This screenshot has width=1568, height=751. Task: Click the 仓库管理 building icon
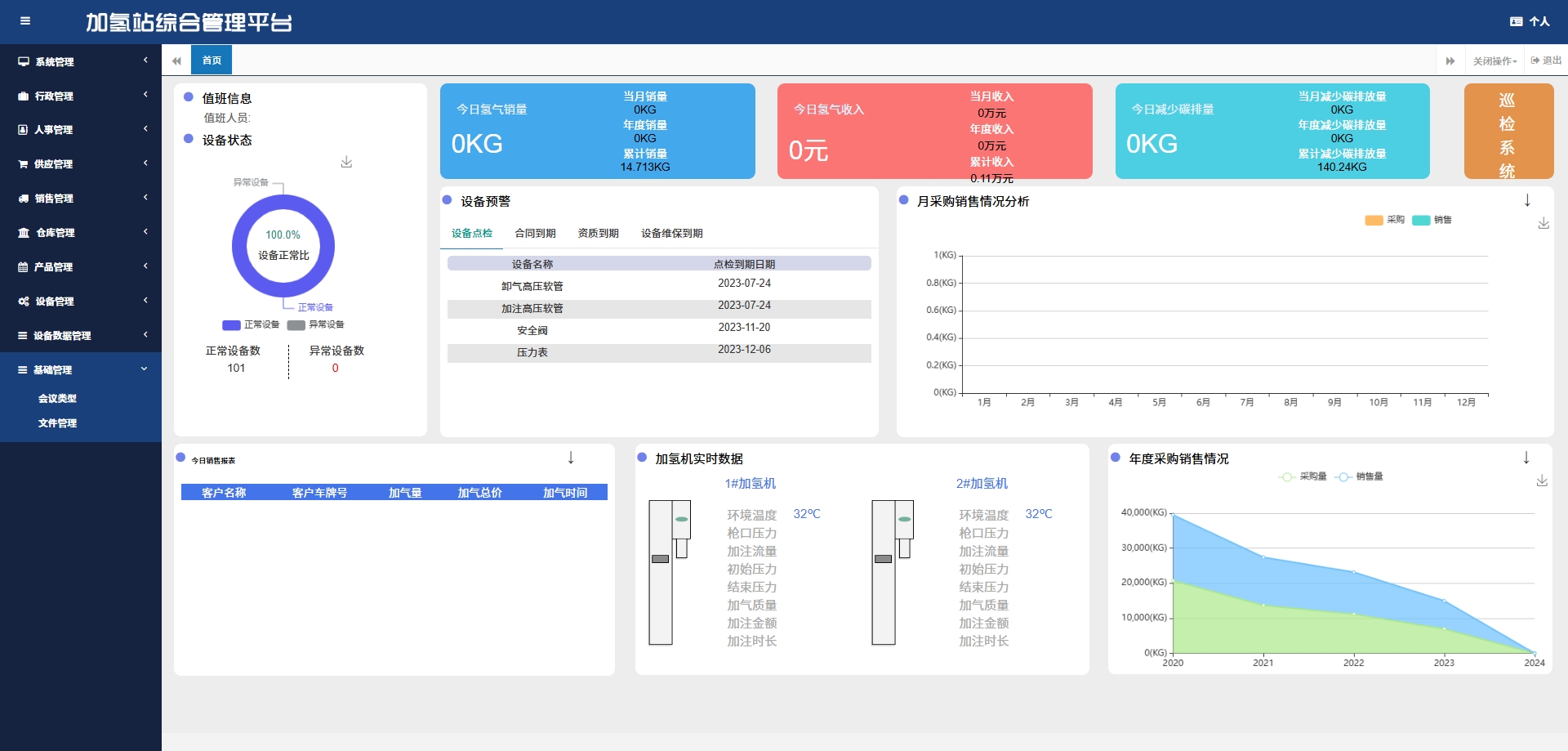click(x=24, y=233)
